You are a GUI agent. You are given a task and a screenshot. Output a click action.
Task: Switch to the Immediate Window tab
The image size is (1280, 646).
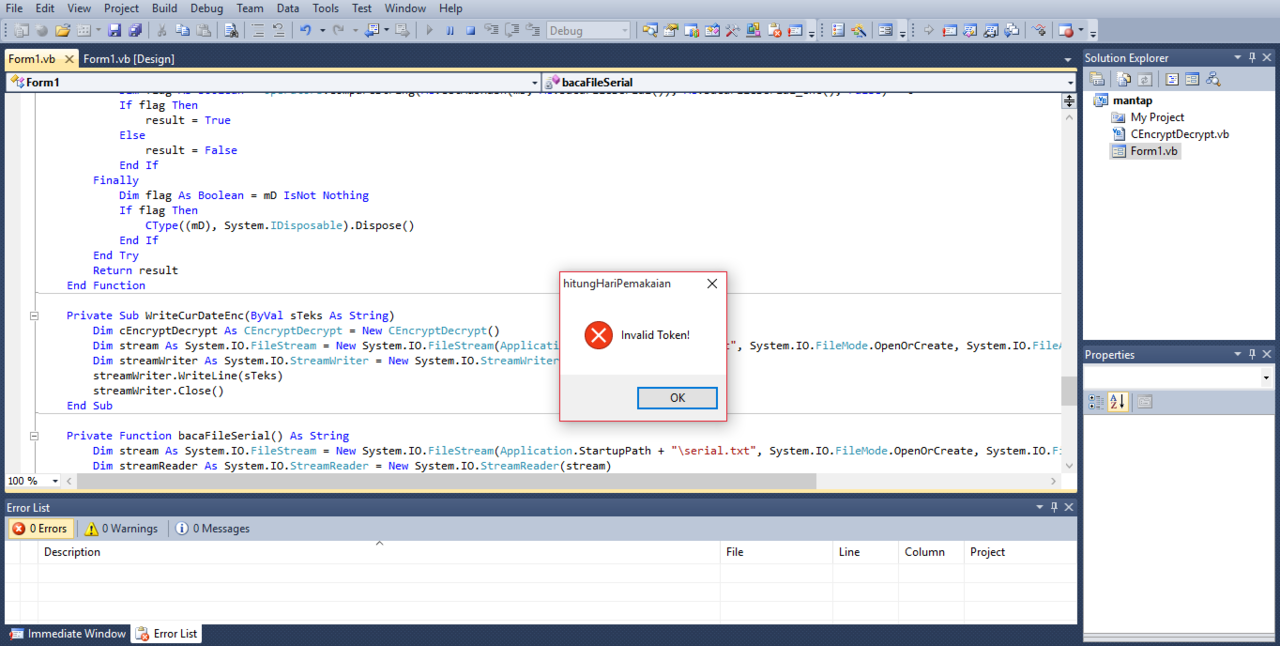click(67, 633)
